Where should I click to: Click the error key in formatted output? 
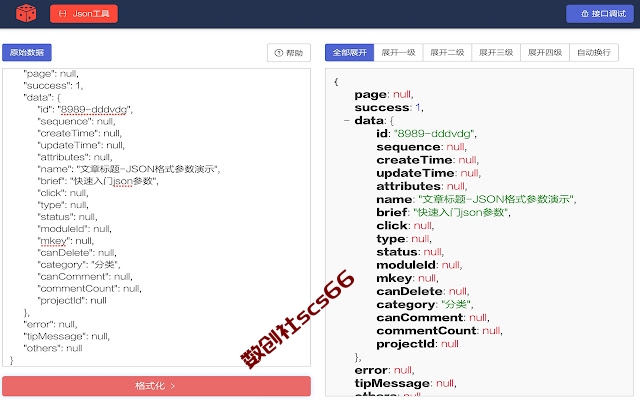[x=371, y=370]
